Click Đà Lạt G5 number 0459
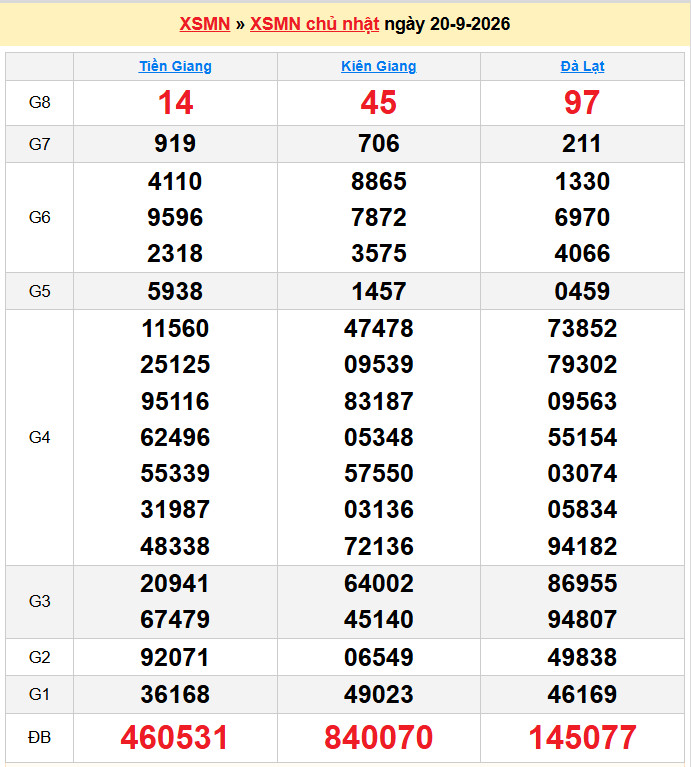The image size is (691, 767). [582, 292]
